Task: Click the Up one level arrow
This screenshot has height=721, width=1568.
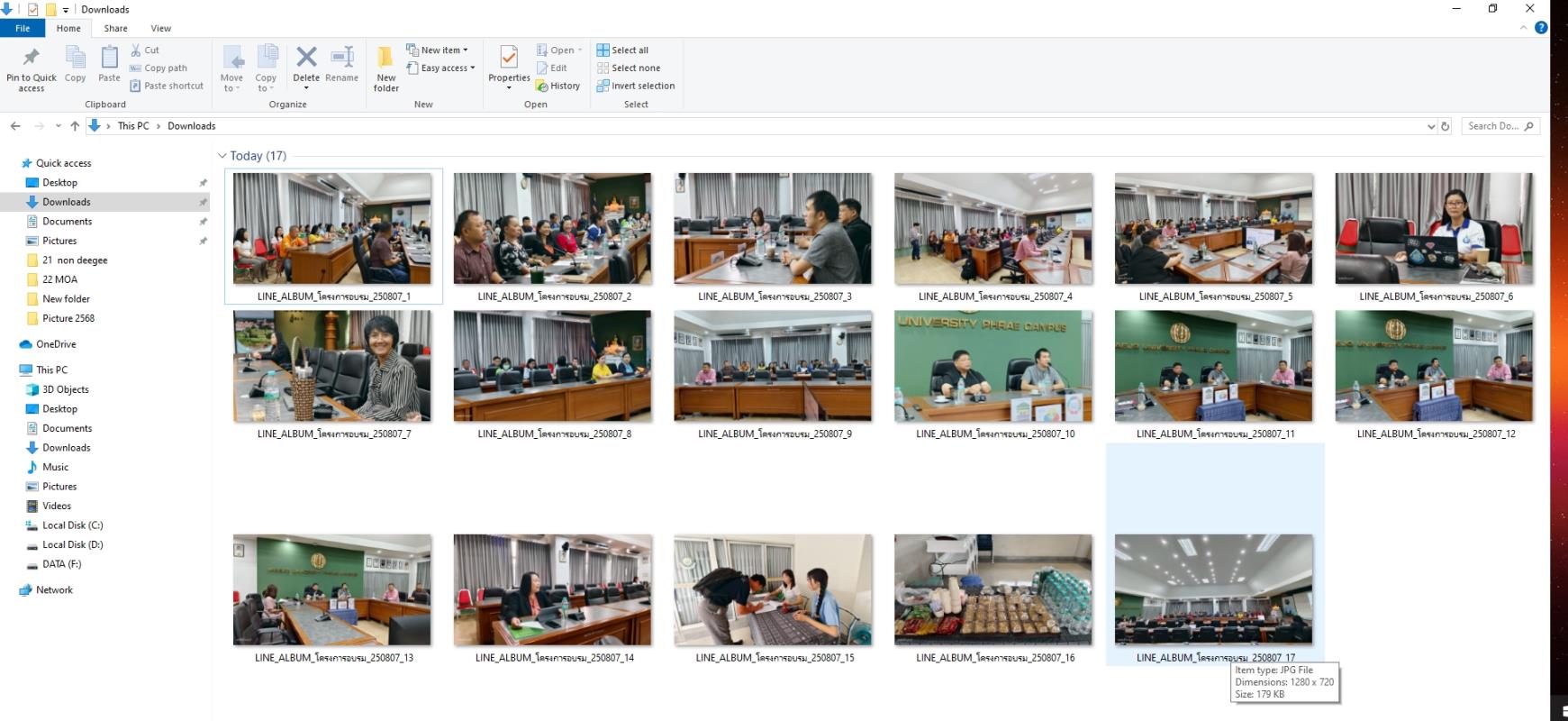Action: tap(75, 126)
